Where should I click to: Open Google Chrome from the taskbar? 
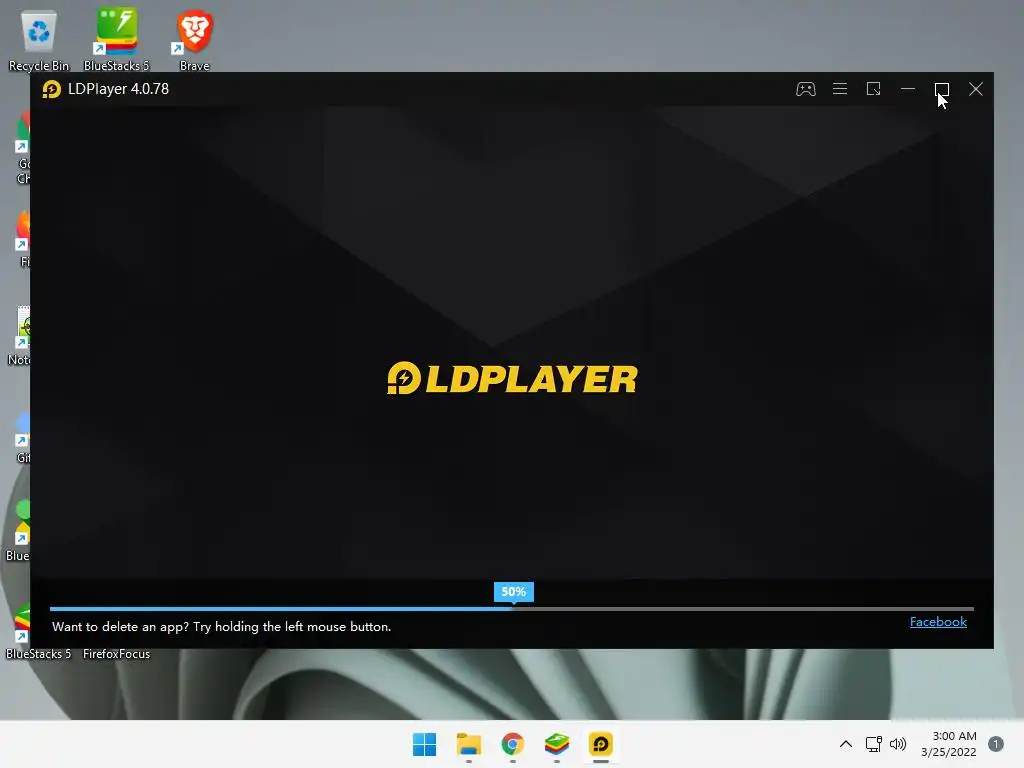(x=513, y=744)
